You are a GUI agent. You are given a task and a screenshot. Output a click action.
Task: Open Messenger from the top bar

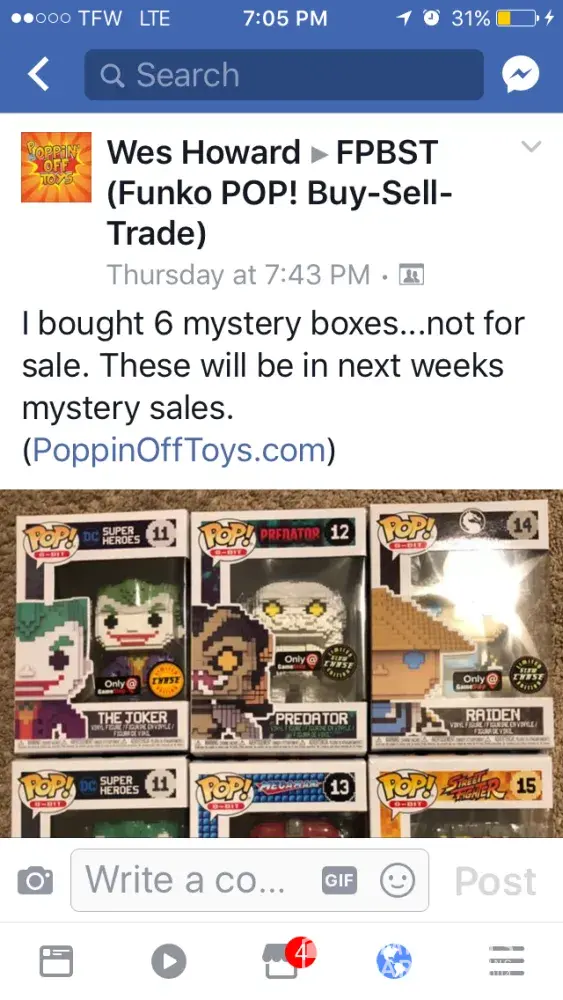[x=520, y=75]
